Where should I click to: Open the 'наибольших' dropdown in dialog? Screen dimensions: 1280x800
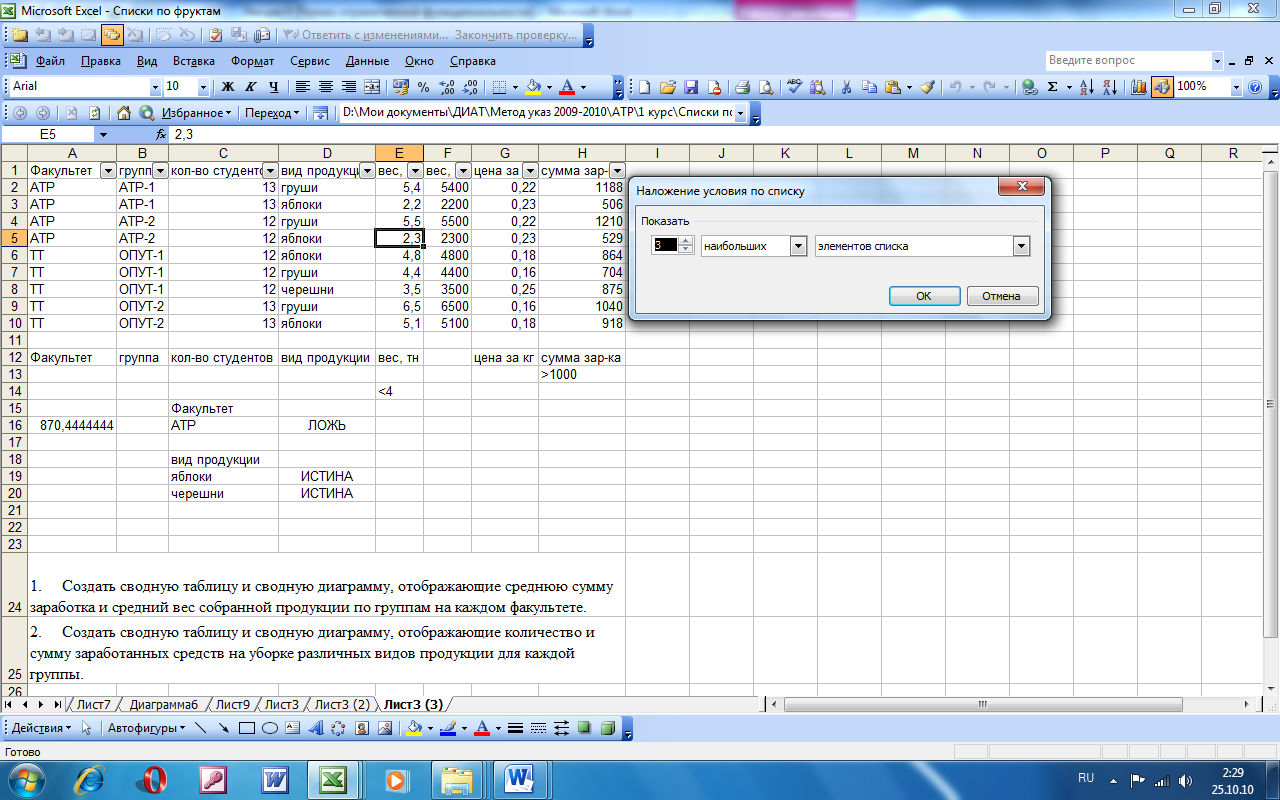click(798, 246)
